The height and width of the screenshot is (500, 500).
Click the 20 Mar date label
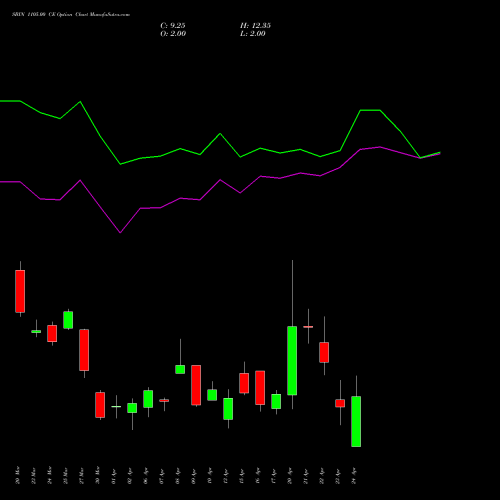[x=17, y=476]
